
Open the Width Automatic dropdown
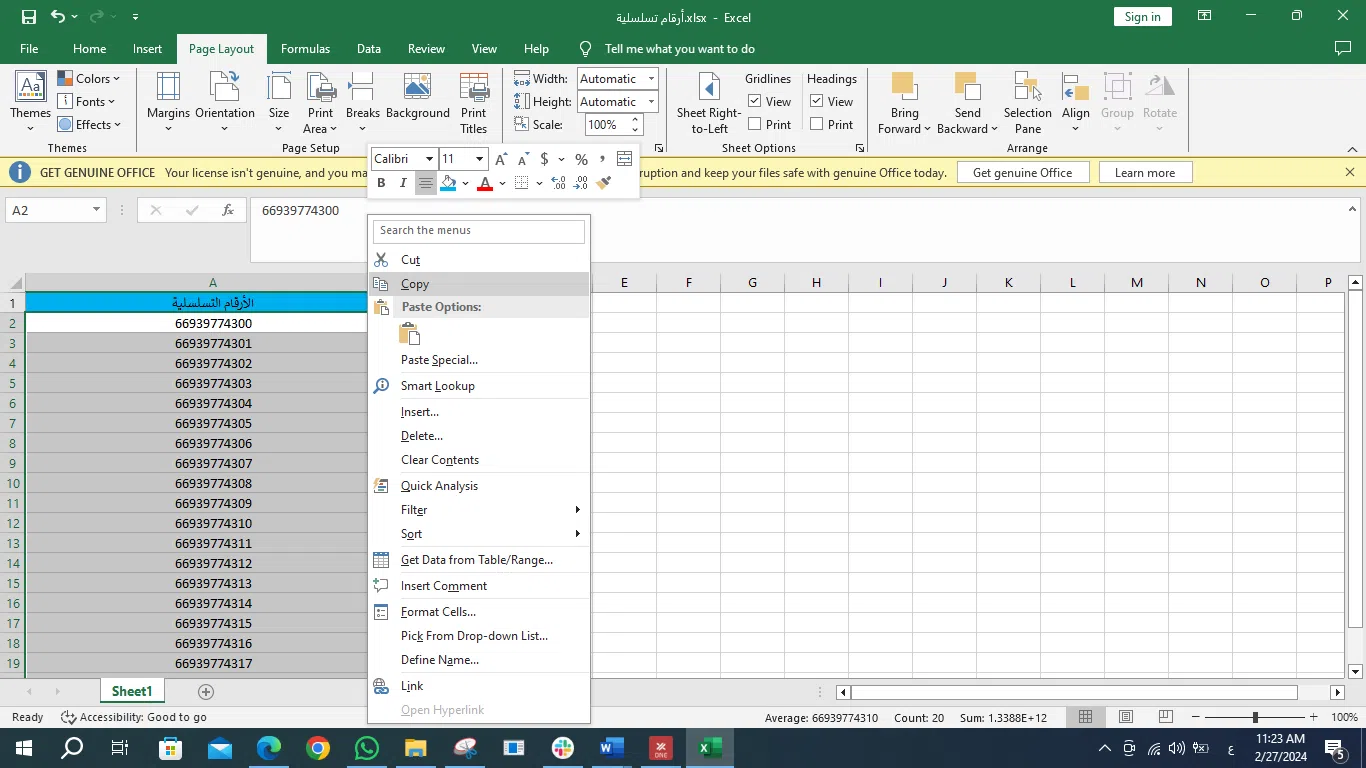(650, 79)
